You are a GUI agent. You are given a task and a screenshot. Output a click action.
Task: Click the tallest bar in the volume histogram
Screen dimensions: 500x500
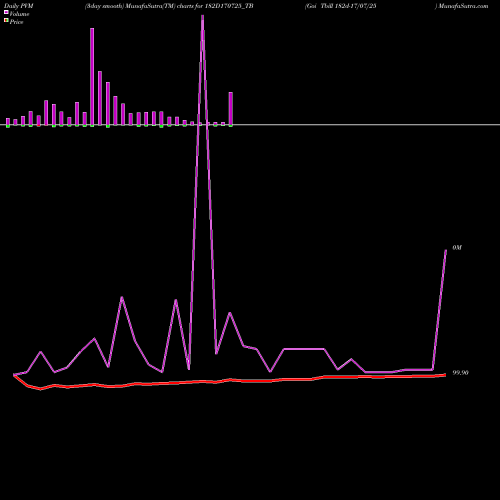92,77
